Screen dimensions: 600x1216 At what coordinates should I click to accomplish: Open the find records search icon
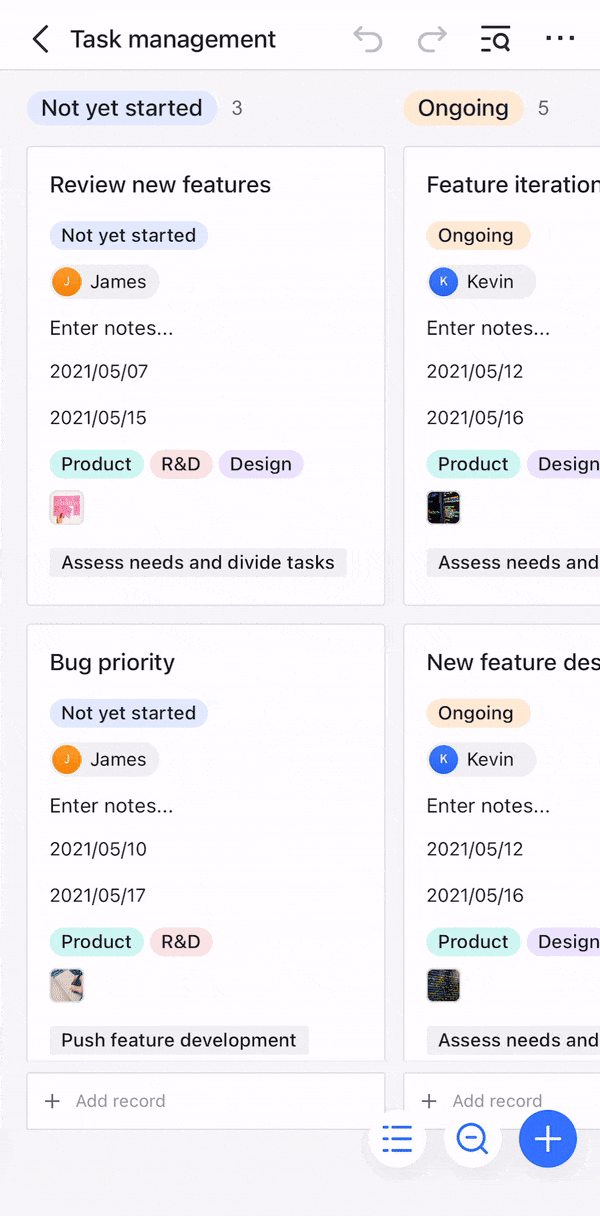(496, 40)
